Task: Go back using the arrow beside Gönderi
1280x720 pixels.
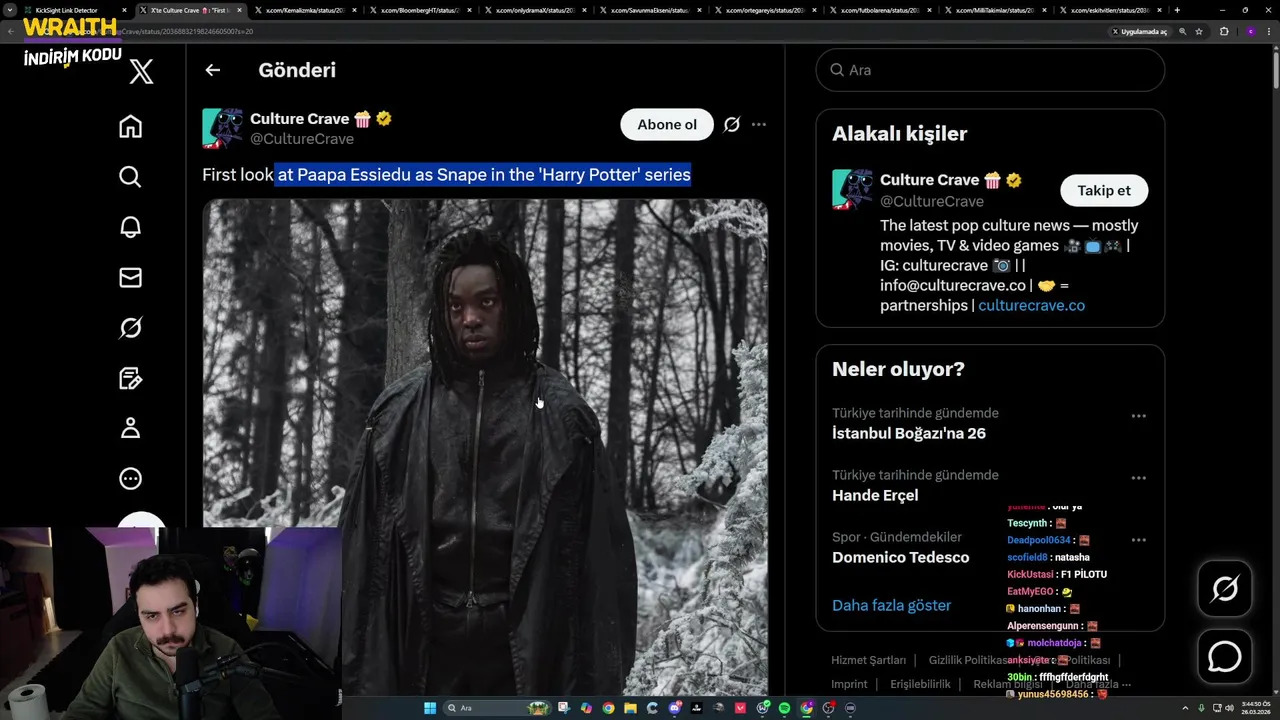Action: pos(212,70)
